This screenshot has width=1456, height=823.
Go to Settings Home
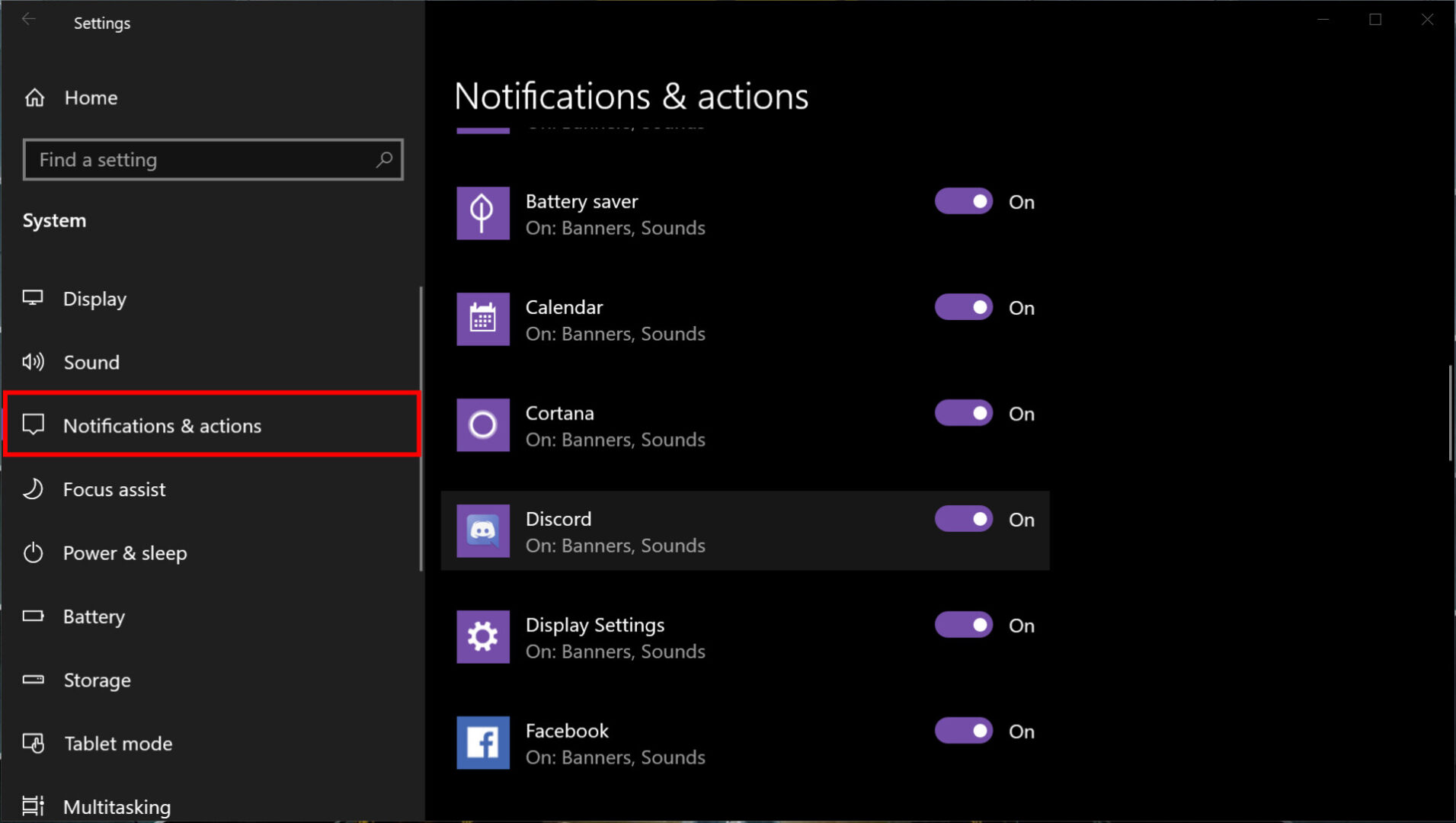pos(90,98)
